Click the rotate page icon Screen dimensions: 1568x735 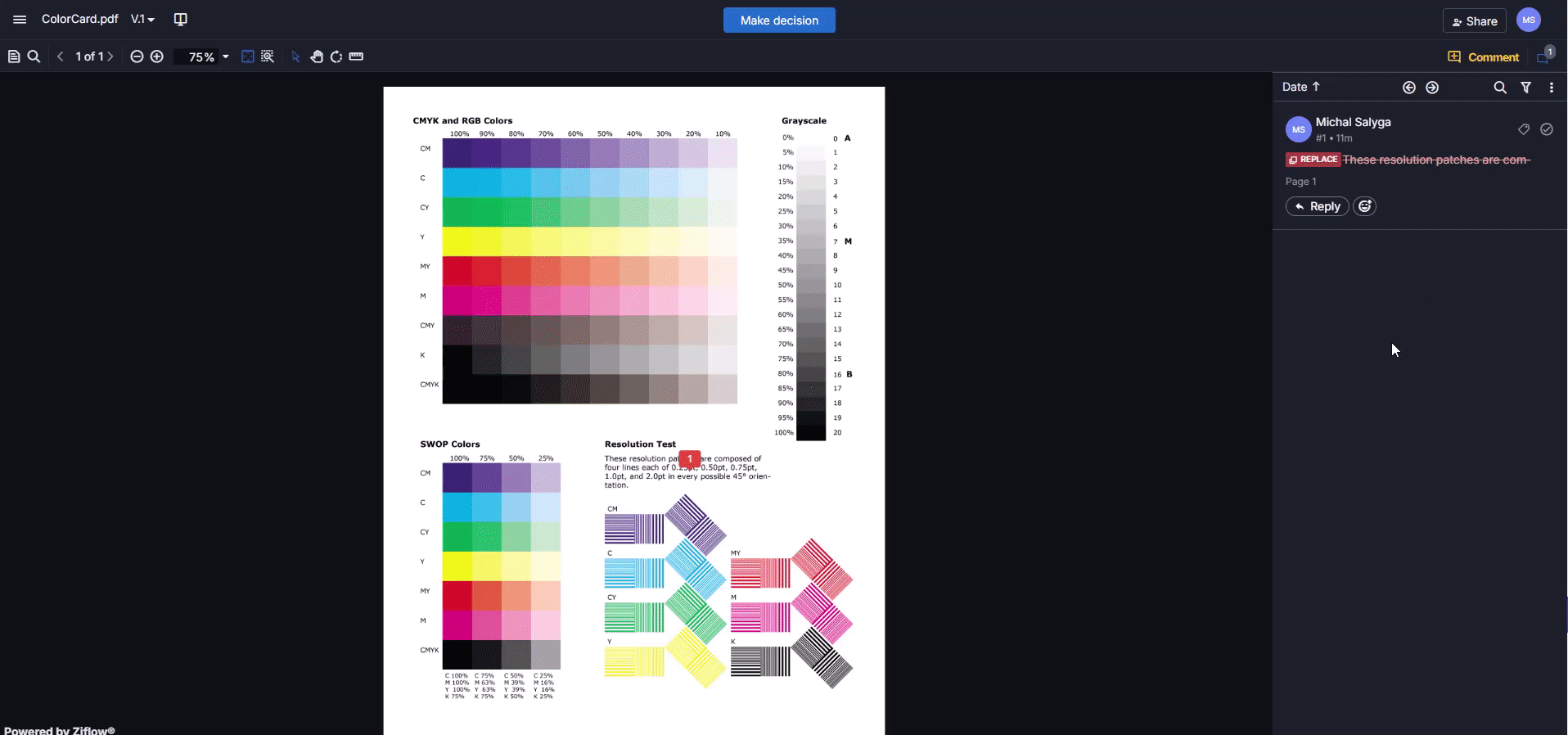point(336,56)
